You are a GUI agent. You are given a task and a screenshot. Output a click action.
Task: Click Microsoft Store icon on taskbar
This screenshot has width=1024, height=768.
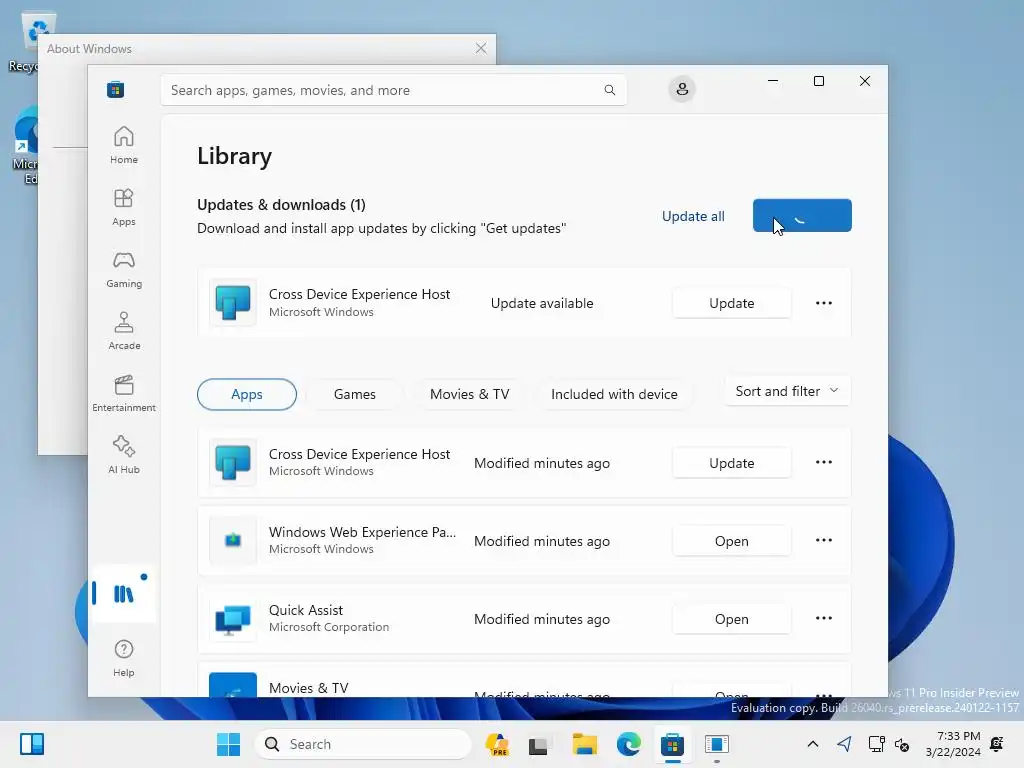(x=672, y=744)
